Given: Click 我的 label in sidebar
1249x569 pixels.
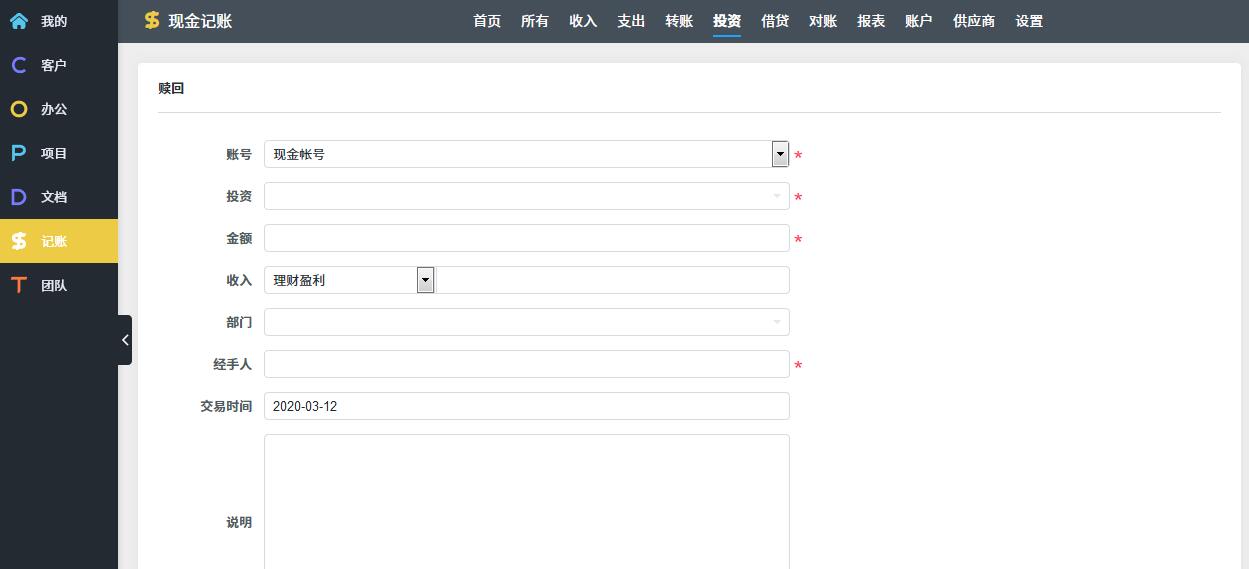Looking at the screenshot, I should click(x=54, y=21).
